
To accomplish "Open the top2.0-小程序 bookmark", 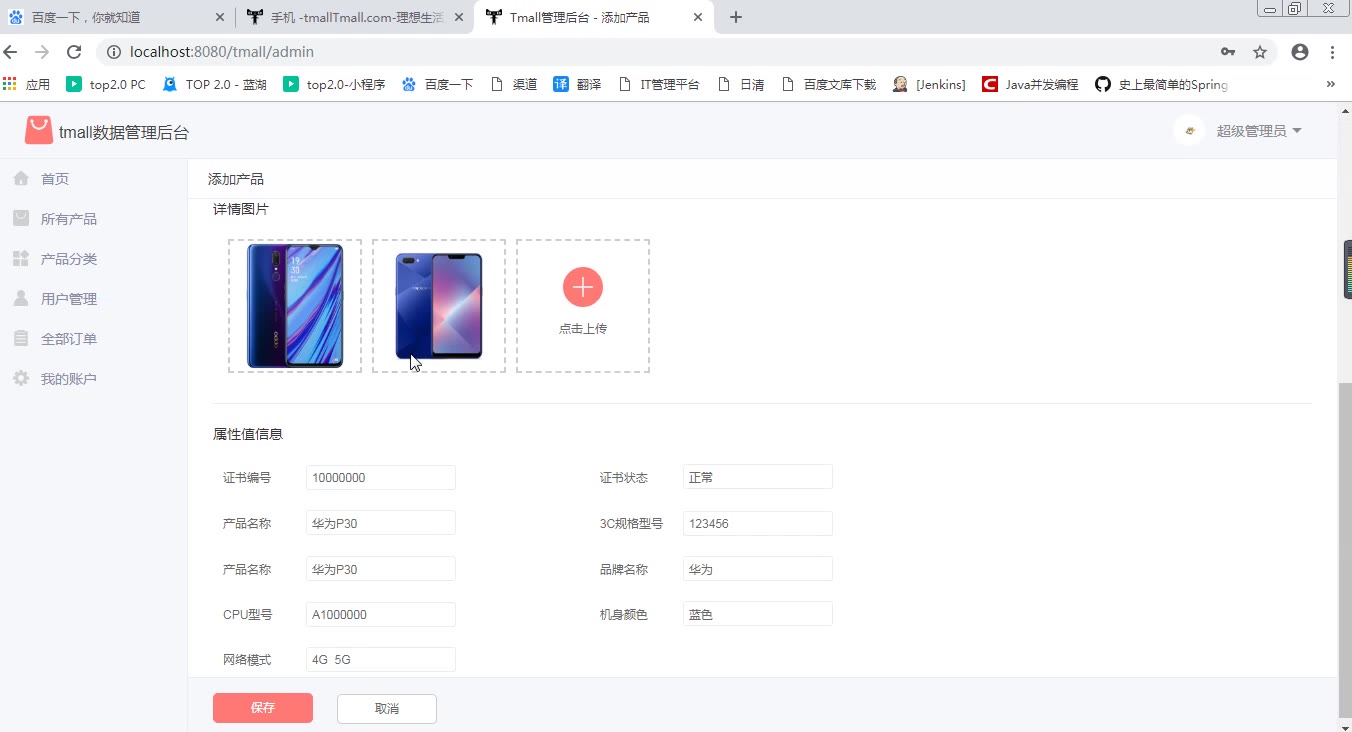I will (335, 85).
